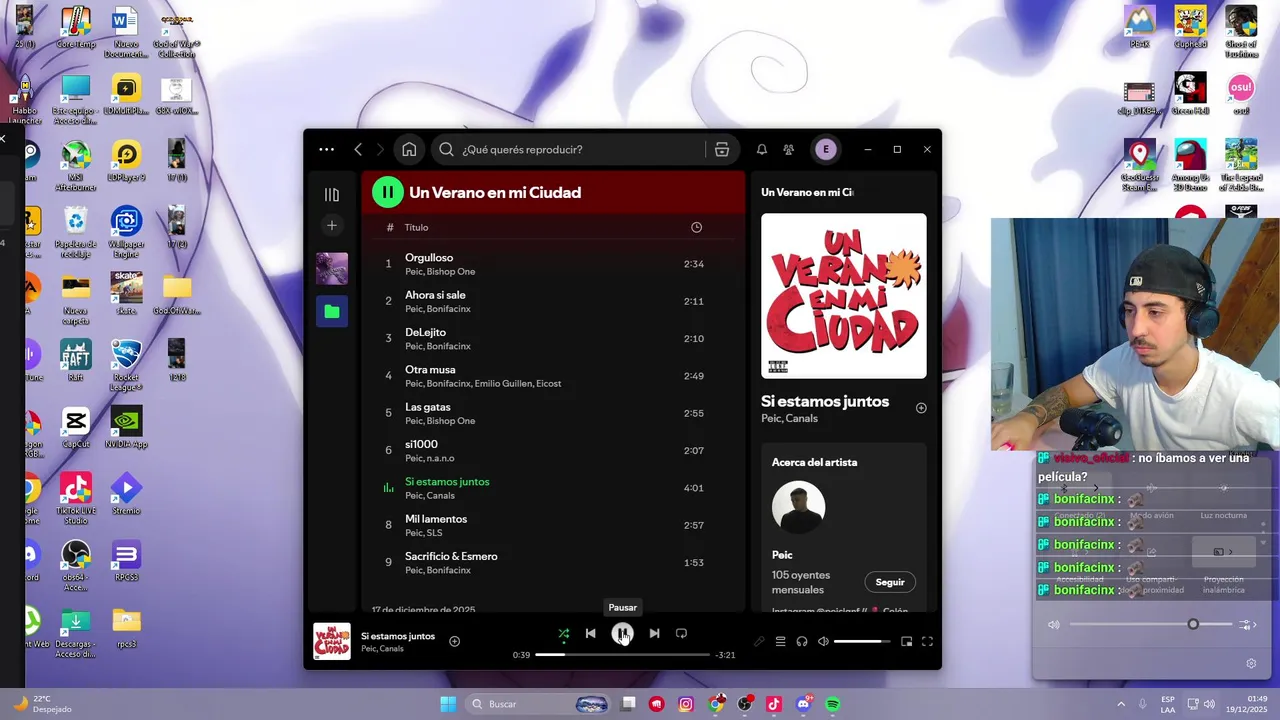Open friend activity icon in Spotify header
The image size is (1280, 720).
(789, 150)
